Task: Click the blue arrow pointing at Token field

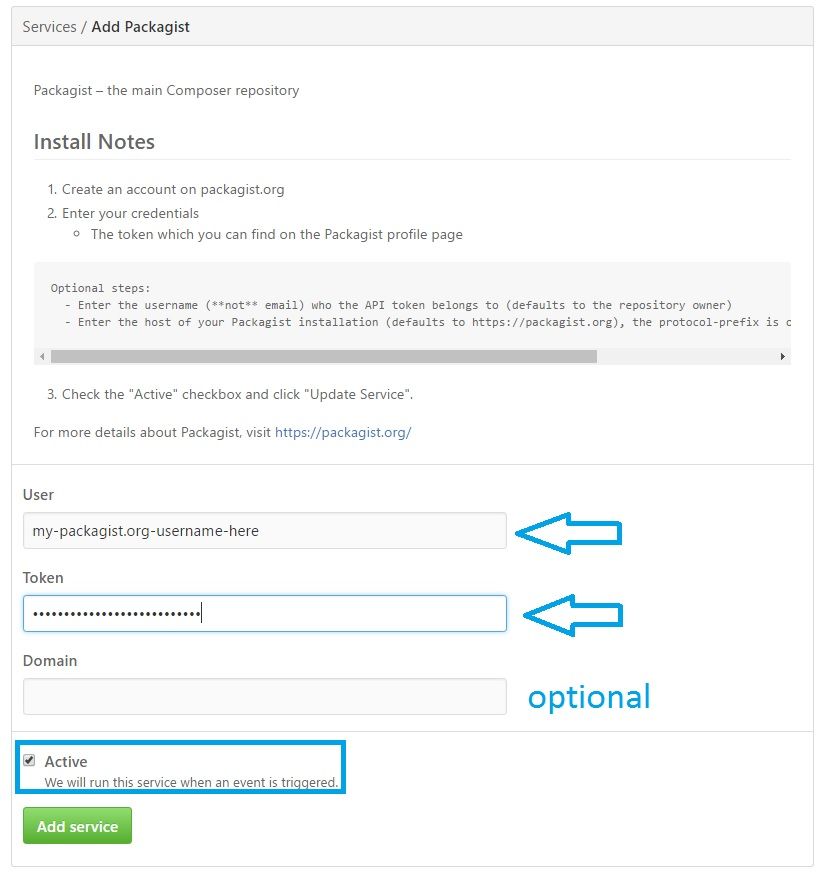Action: point(572,615)
